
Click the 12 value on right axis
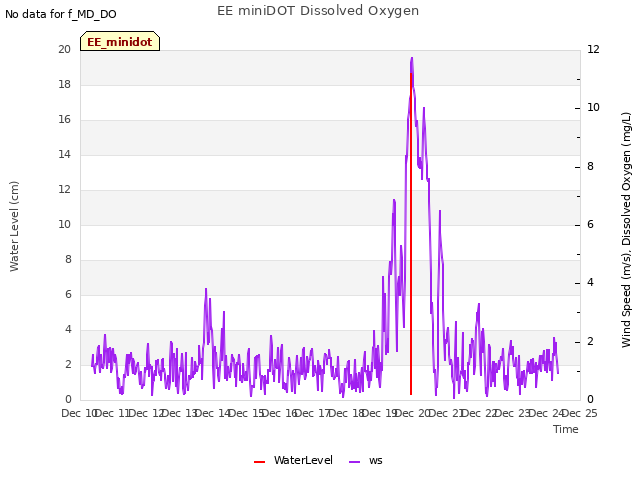tap(593, 49)
